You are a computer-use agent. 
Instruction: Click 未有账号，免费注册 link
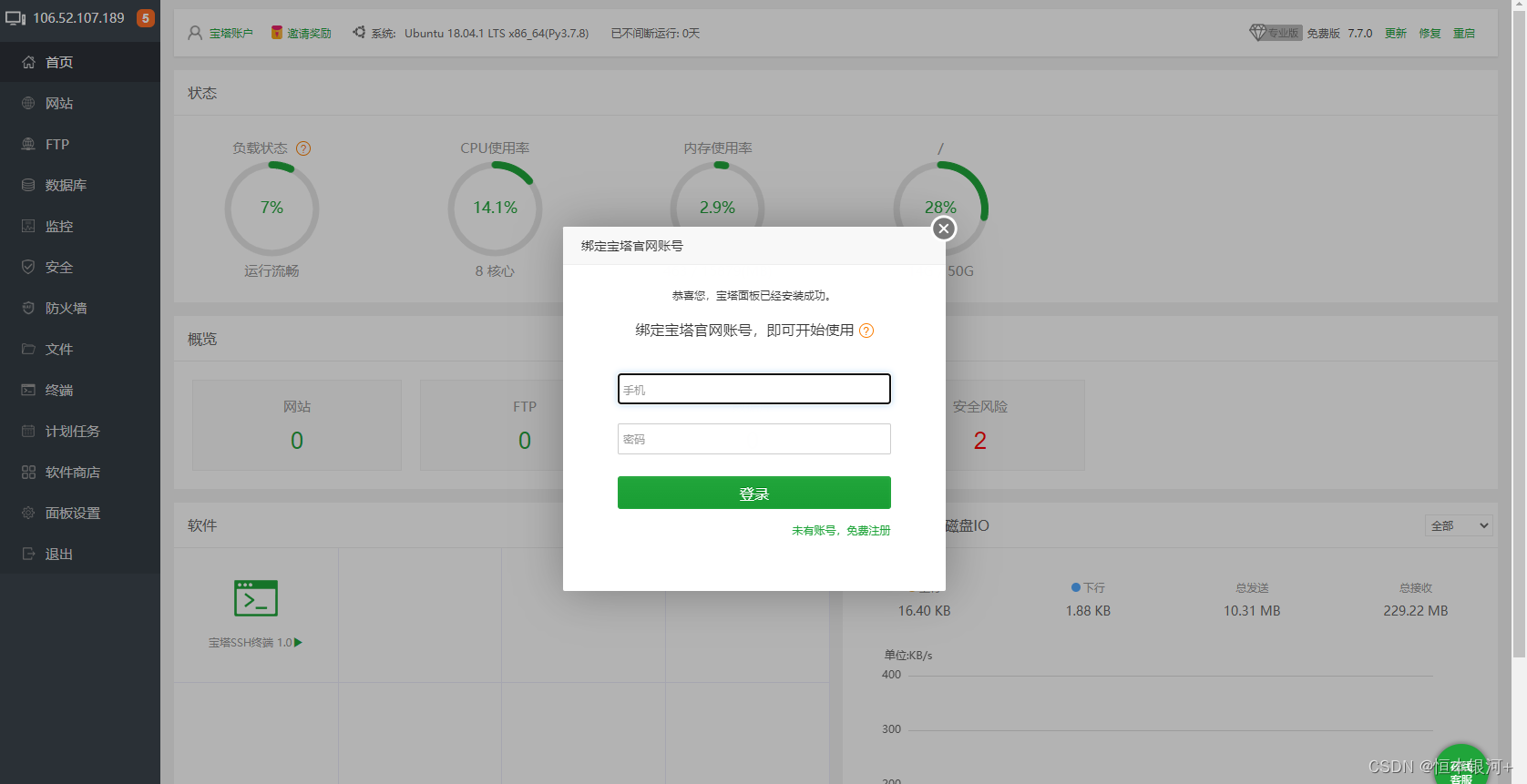(x=841, y=530)
